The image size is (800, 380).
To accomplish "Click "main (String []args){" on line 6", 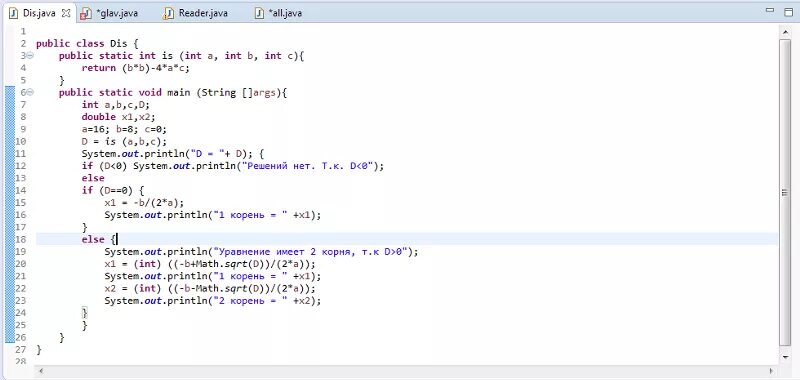I will [228, 92].
